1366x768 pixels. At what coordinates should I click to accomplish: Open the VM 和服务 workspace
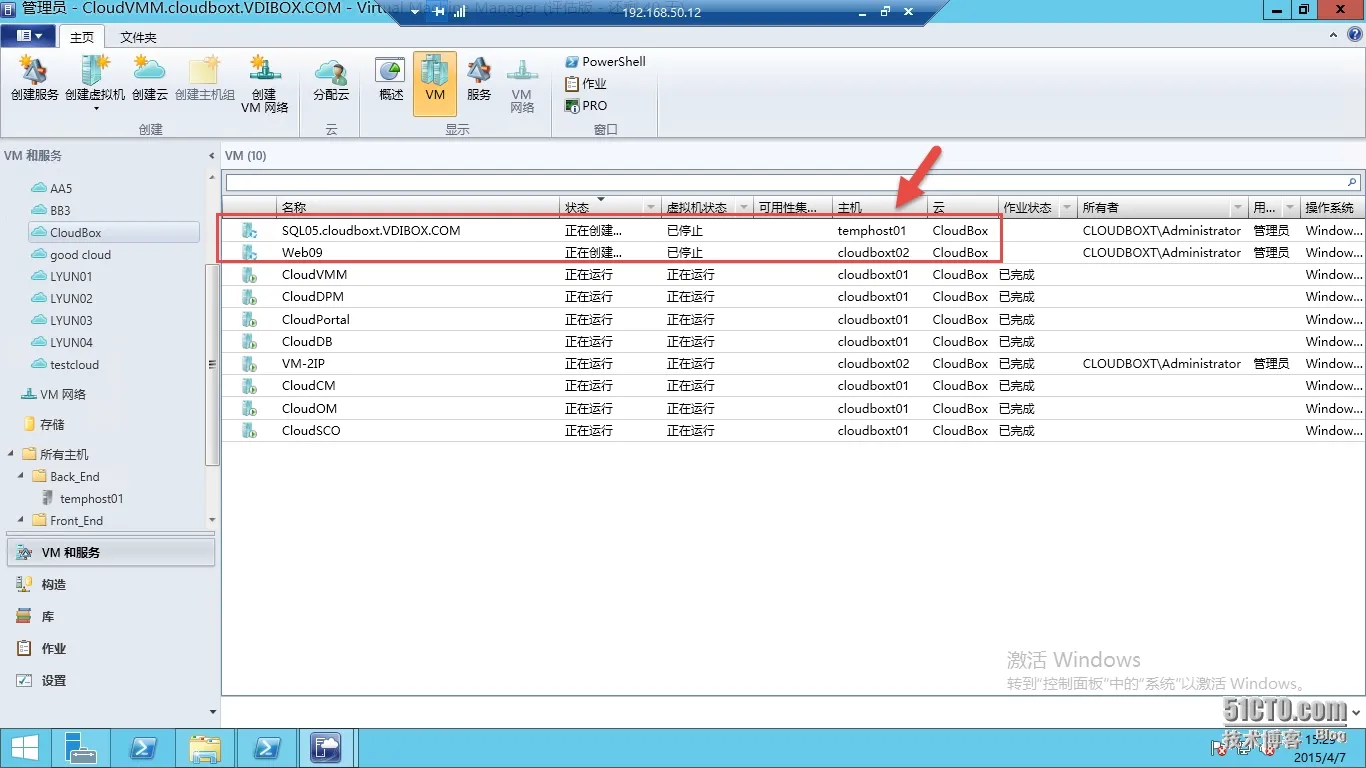coord(111,552)
